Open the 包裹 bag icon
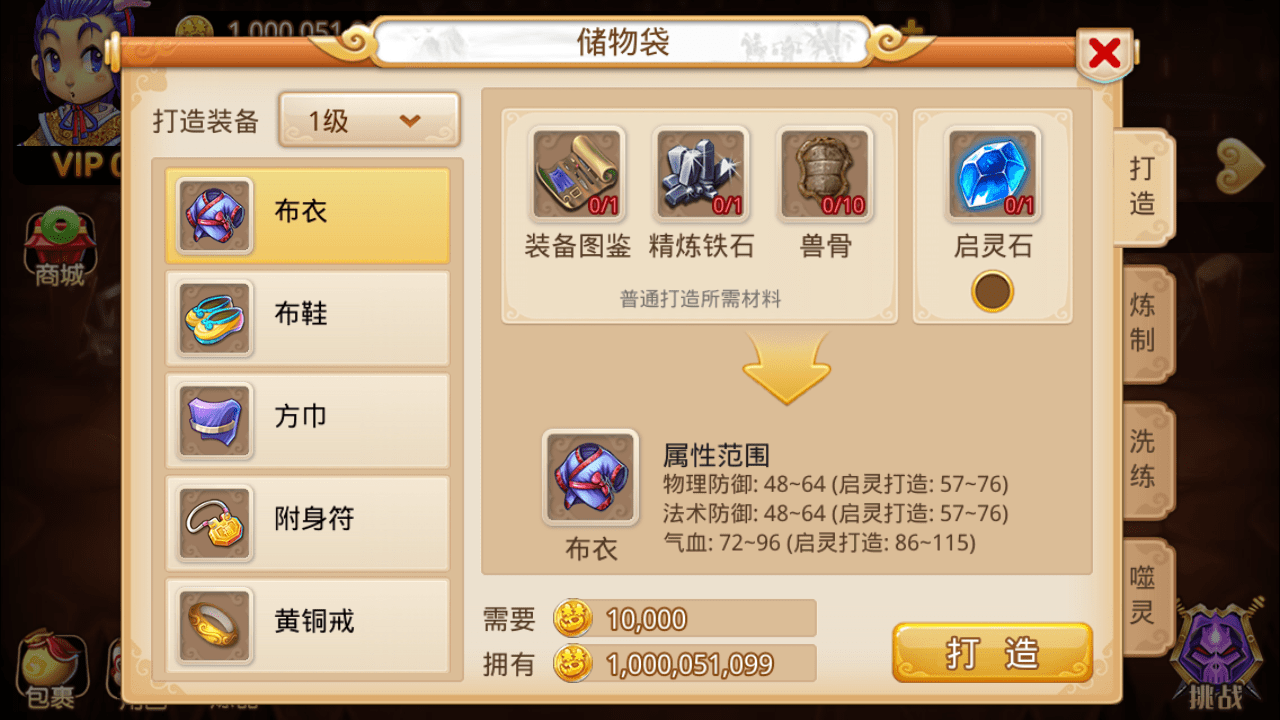 coord(50,668)
